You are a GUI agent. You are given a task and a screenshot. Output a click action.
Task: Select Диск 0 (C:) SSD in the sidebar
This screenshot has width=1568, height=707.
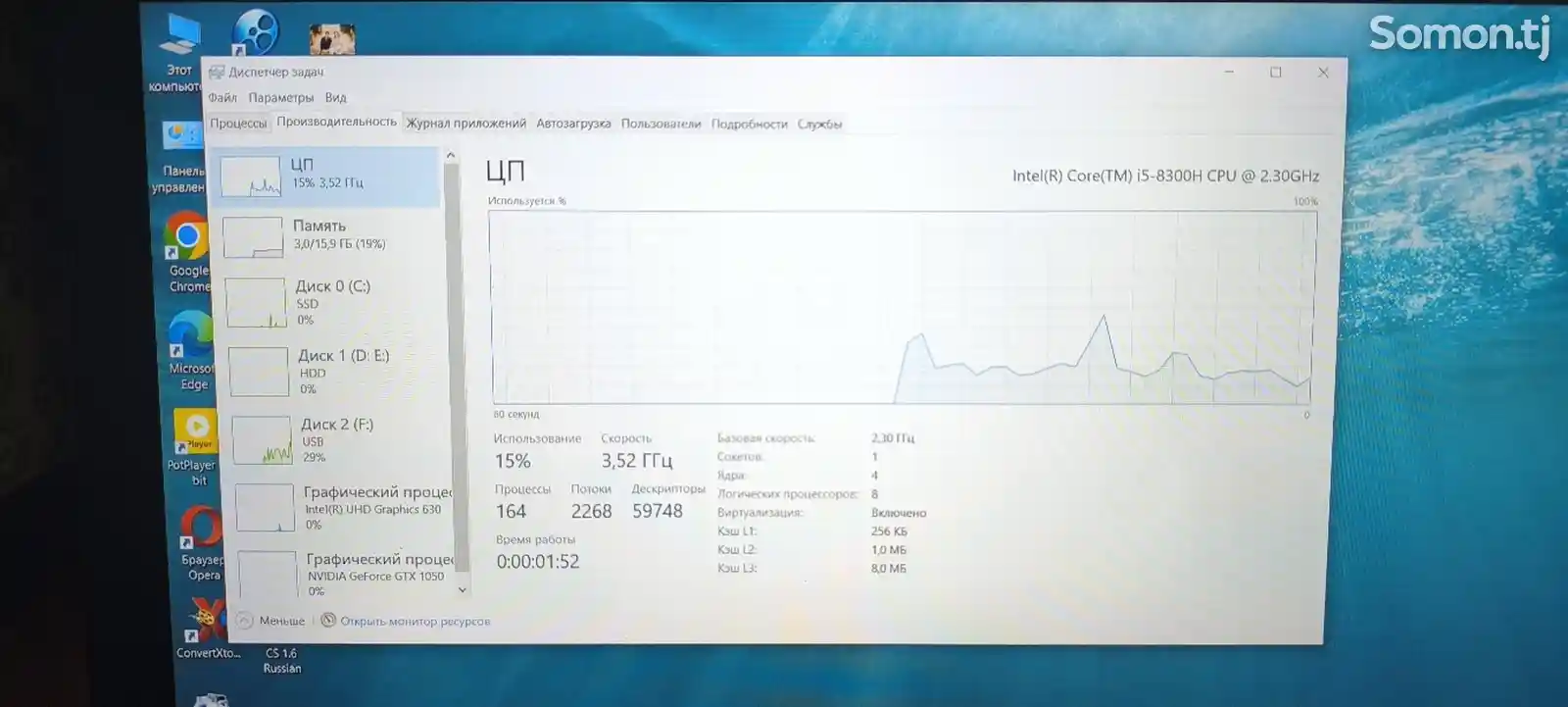pos(333,302)
